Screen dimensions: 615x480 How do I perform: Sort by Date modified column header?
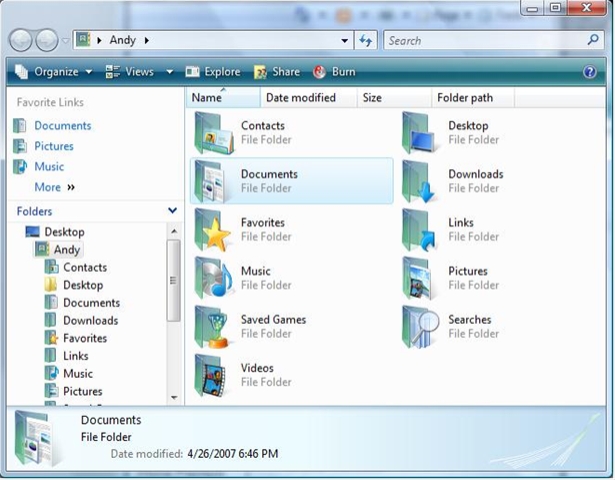(x=309, y=97)
